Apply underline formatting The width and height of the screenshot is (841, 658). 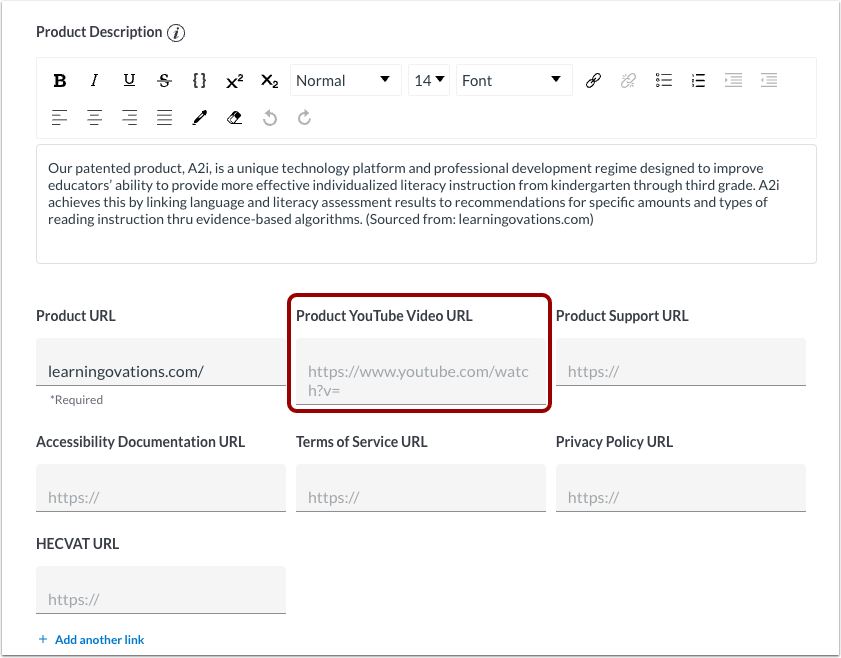[x=129, y=80]
